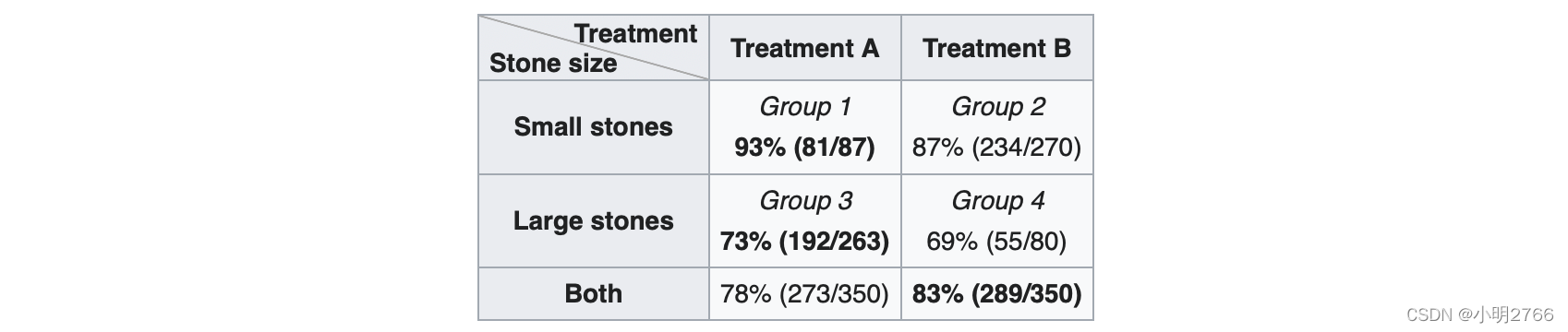Select the Small stones row header
The width and height of the screenshot is (1568, 332).
pyautogui.click(x=593, y=126)
